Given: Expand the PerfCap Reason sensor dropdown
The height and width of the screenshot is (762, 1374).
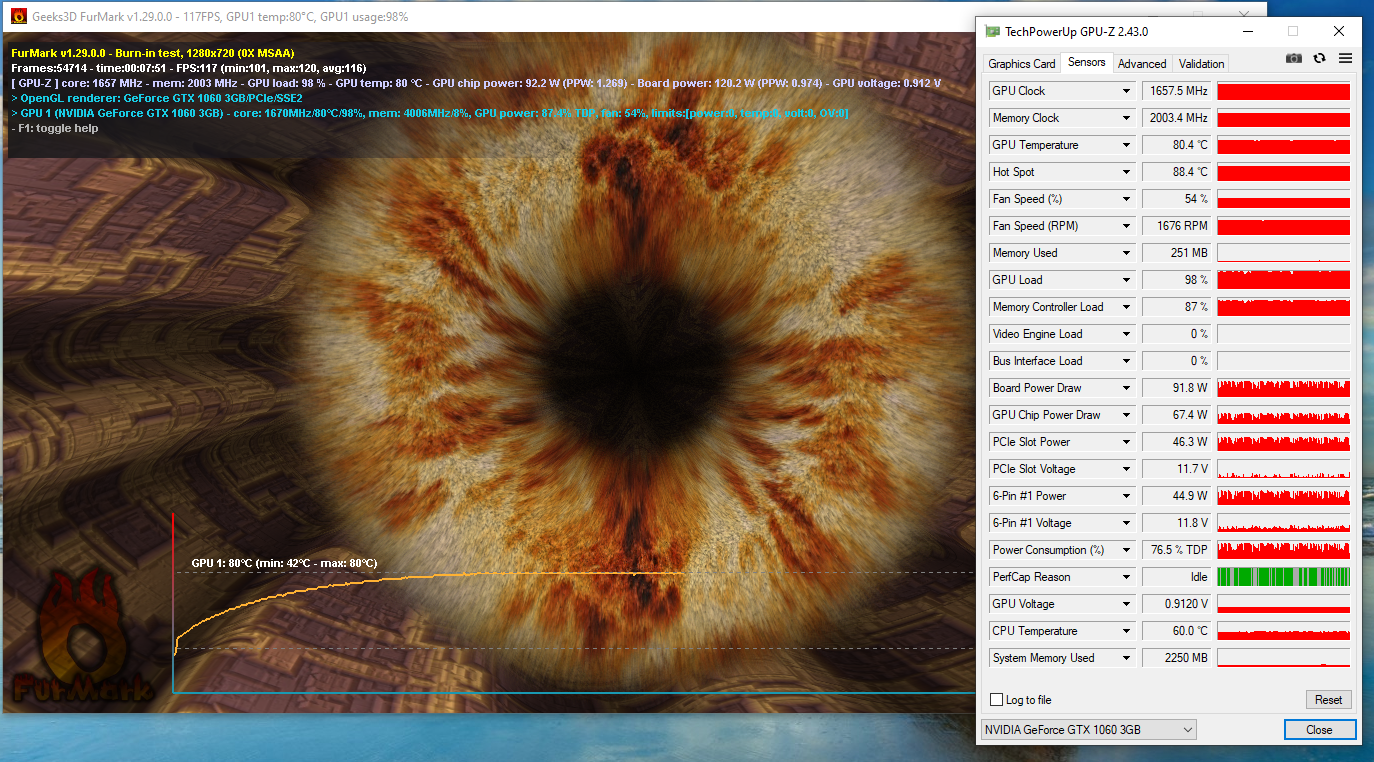Looking at the screenshot, I should tap(1127, 577).
